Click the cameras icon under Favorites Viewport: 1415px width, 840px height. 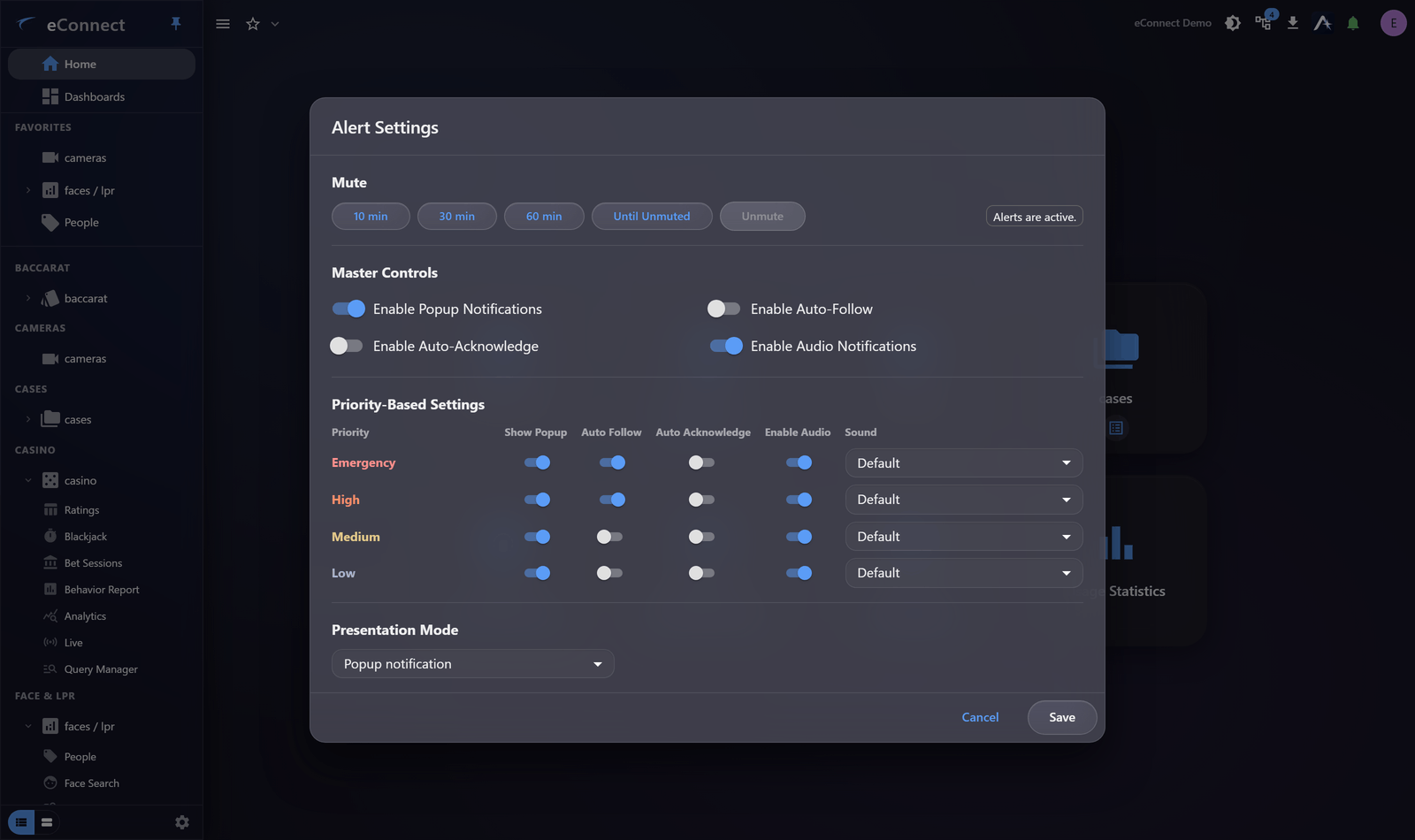tap(50, 157)
